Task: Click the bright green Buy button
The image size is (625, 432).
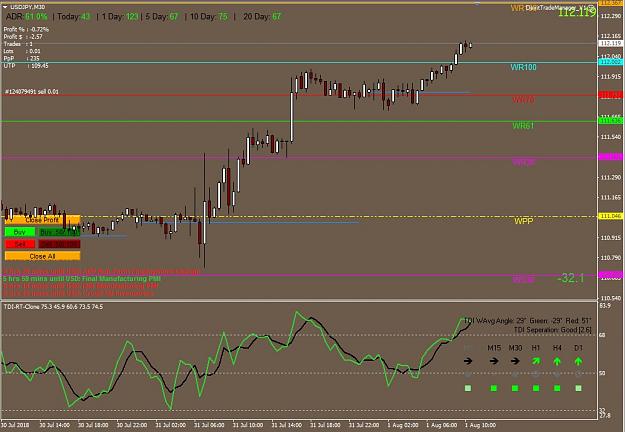Action: tap(20, 232)
